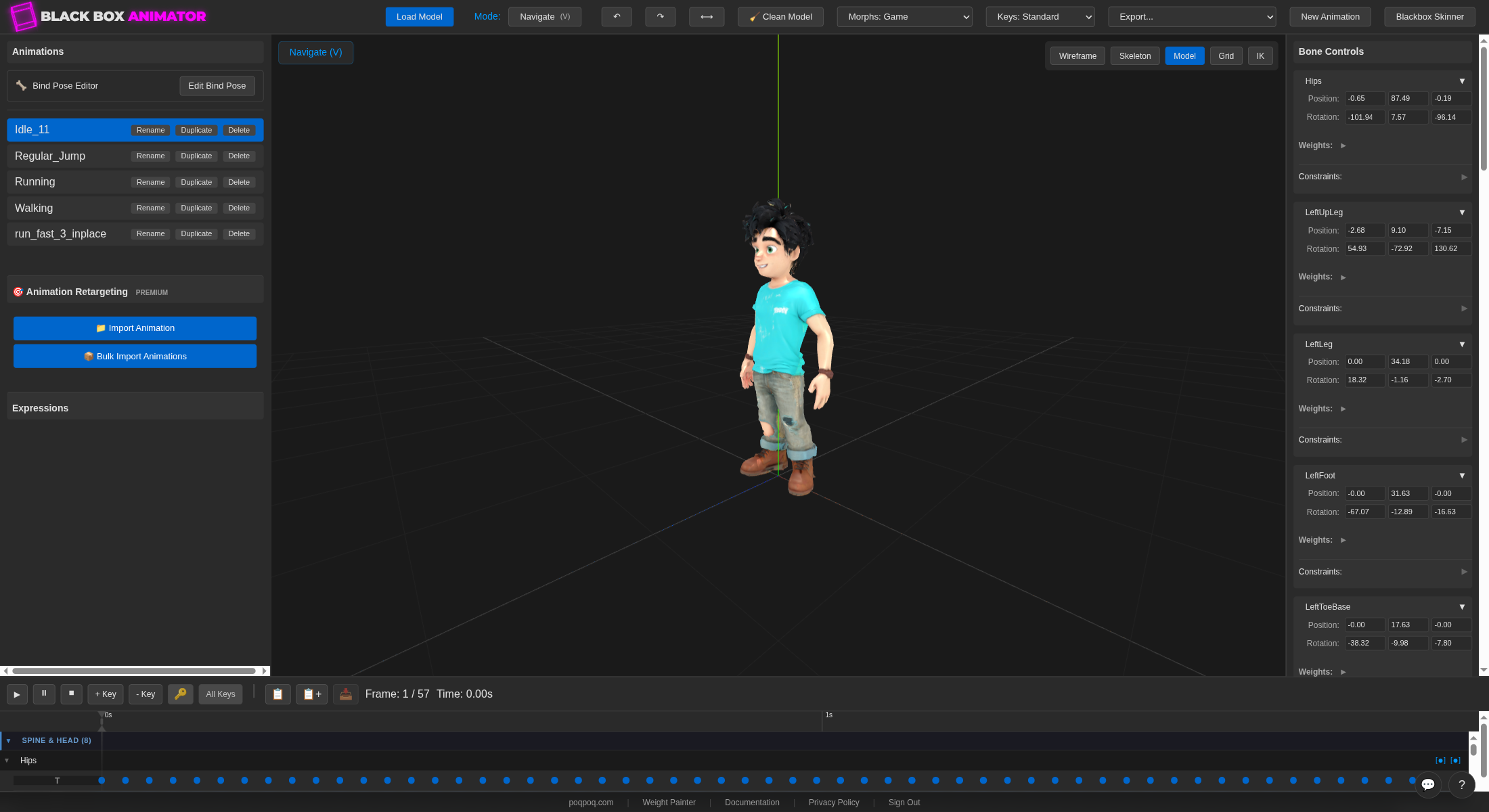This screenshot has width=1489, height=812.
Task: Click Bulk Import Animations button
Action: pyautogui.click(x=135, y=357)
